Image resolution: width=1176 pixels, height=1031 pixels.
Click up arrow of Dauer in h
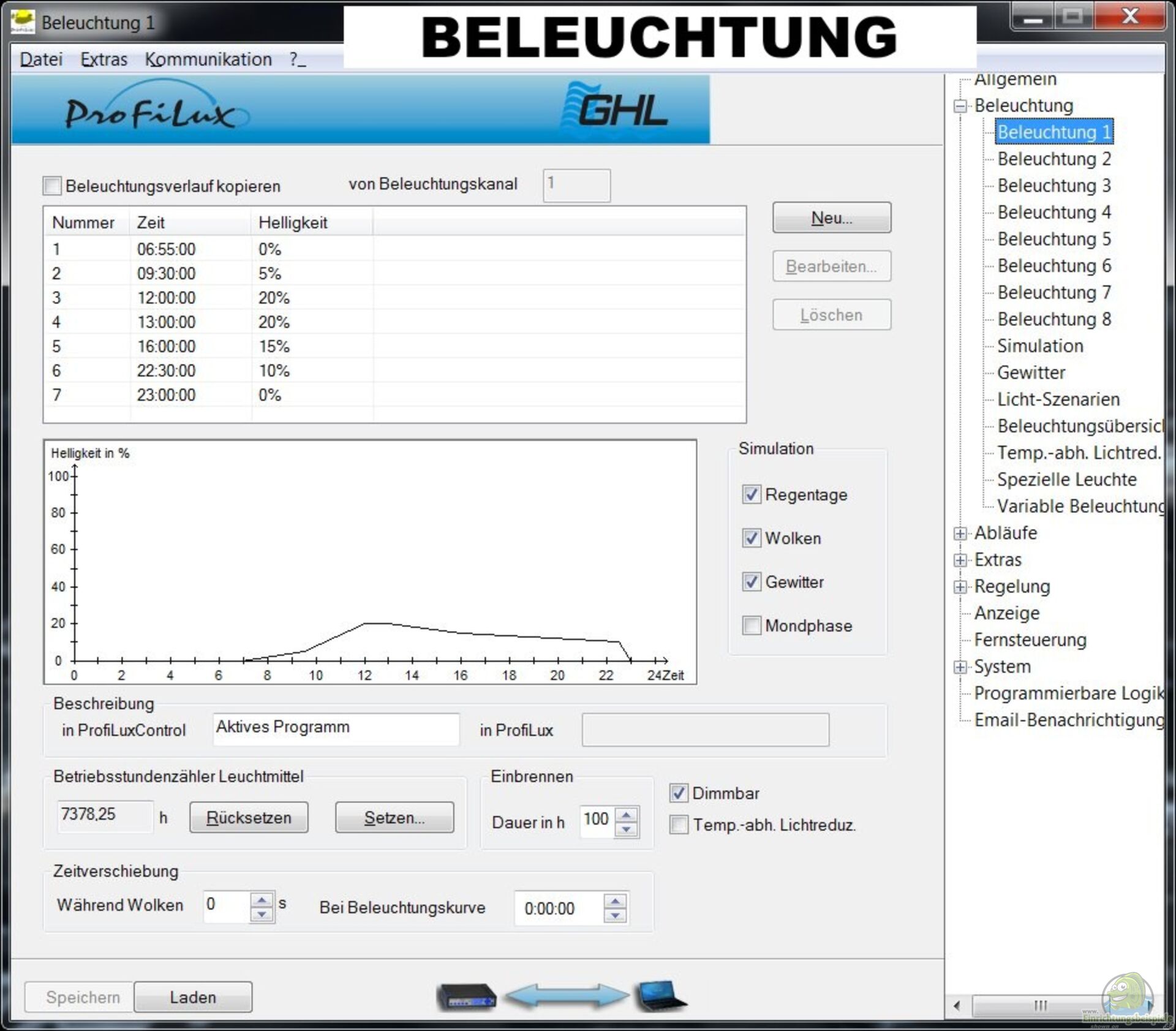pyautogui.click(x=626, y=815)
